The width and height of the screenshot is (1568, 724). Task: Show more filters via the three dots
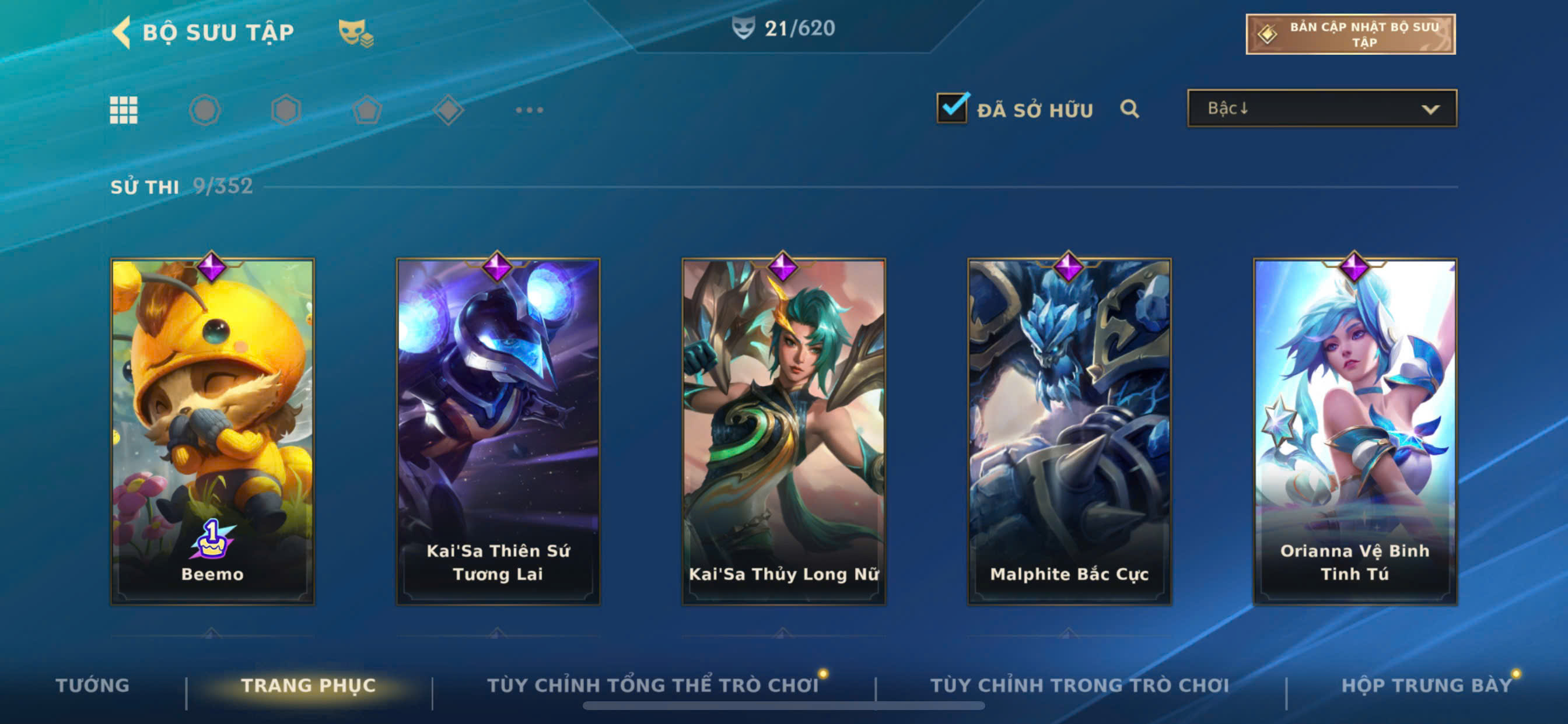529,110
